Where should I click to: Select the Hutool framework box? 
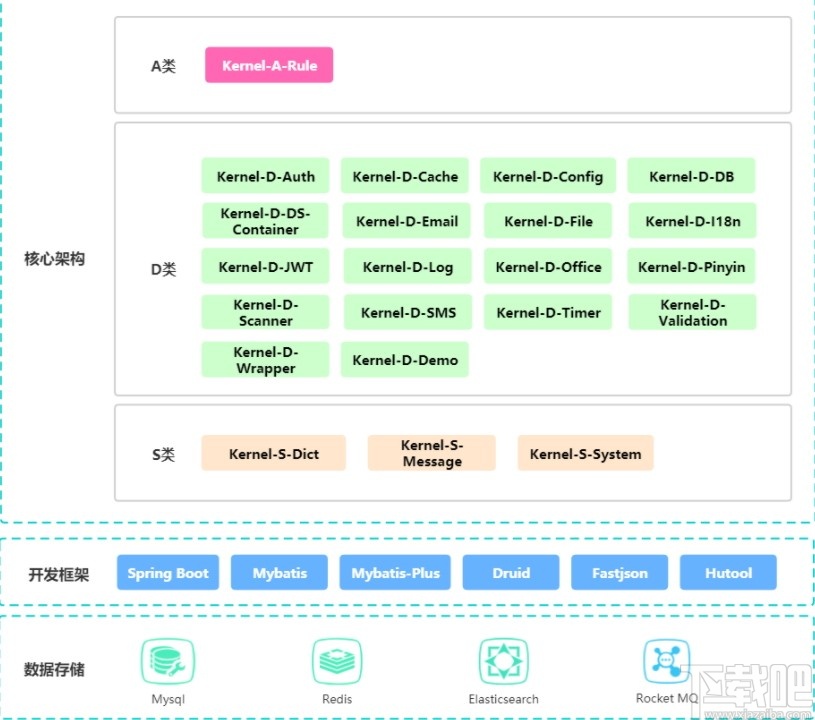(x=728, y=572)
